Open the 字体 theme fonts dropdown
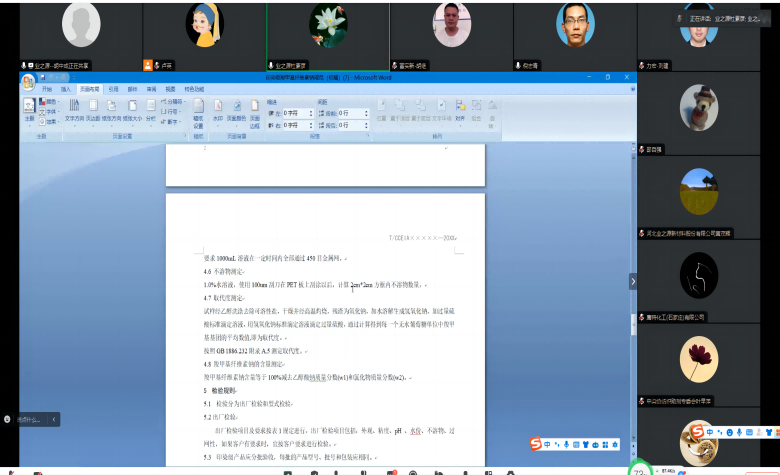The width and height of the screenshot is (780, 475). click(x=49, y=111)
